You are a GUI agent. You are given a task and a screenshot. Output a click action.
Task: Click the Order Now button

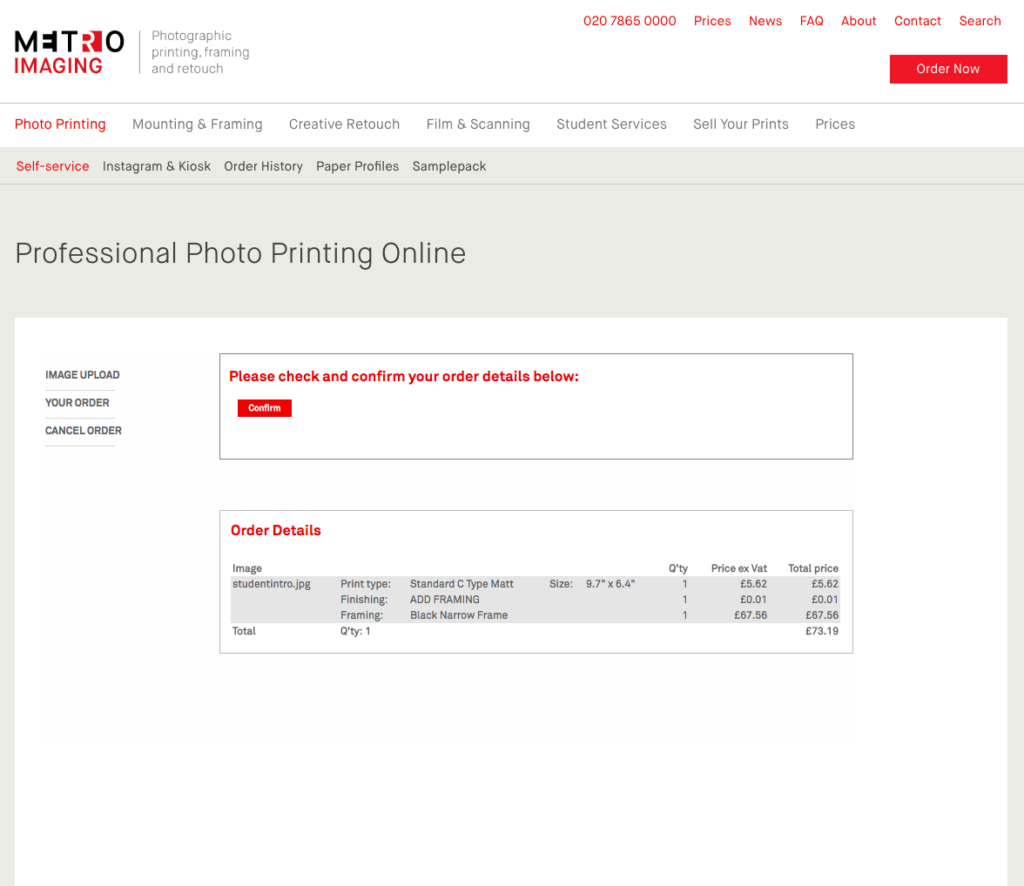948,69
